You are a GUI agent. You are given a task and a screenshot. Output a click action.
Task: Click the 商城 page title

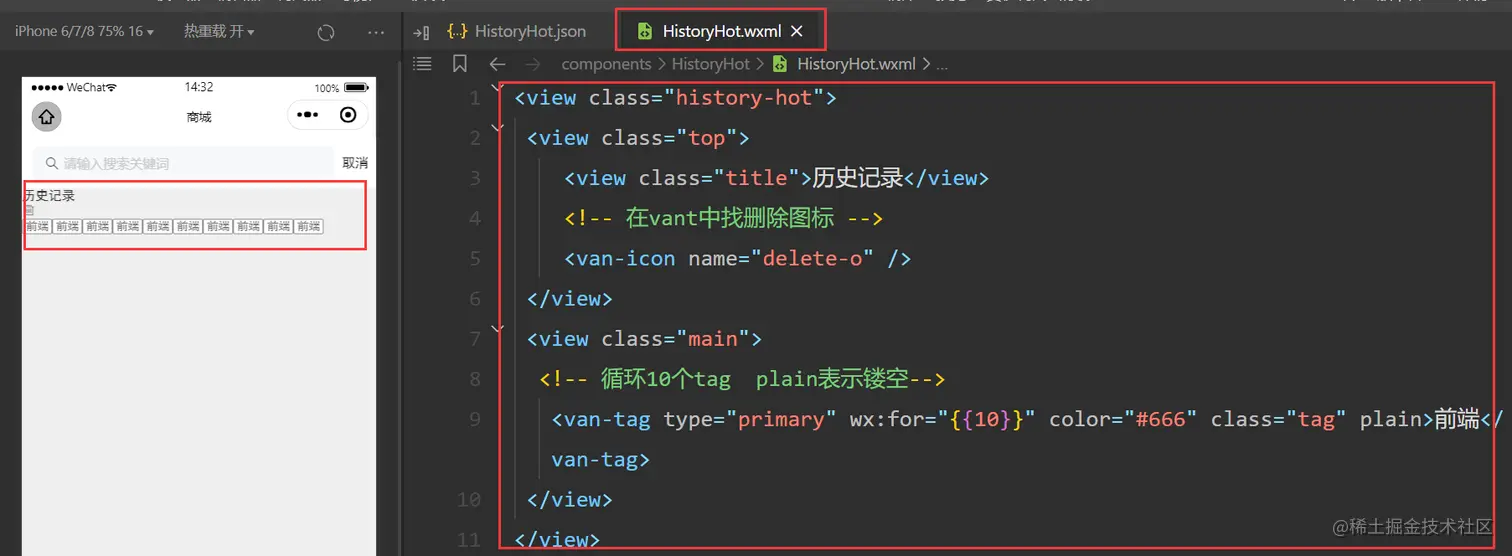[x=199, y=117]
